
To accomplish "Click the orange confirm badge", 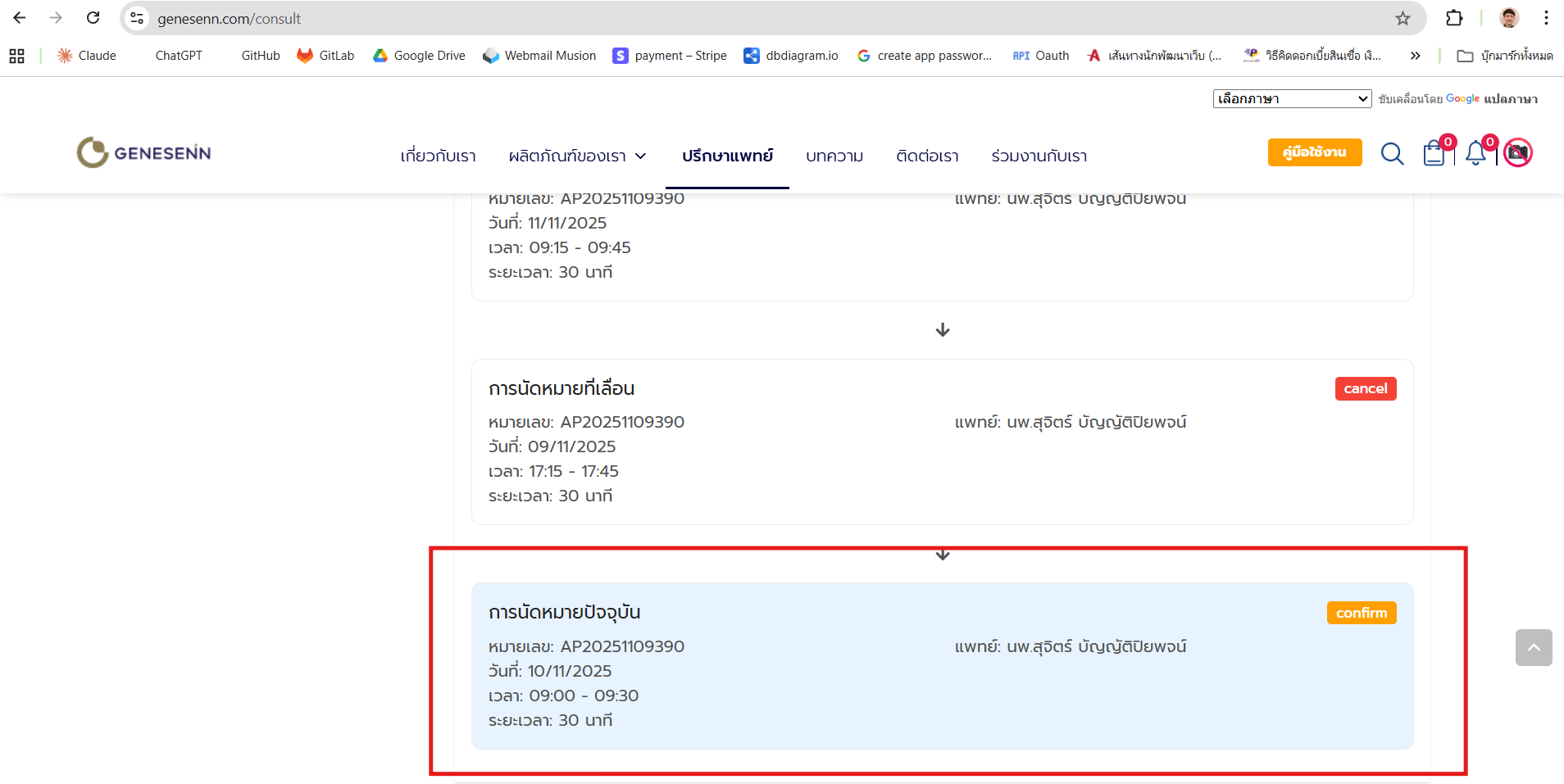I will [x=1361, y=613].
